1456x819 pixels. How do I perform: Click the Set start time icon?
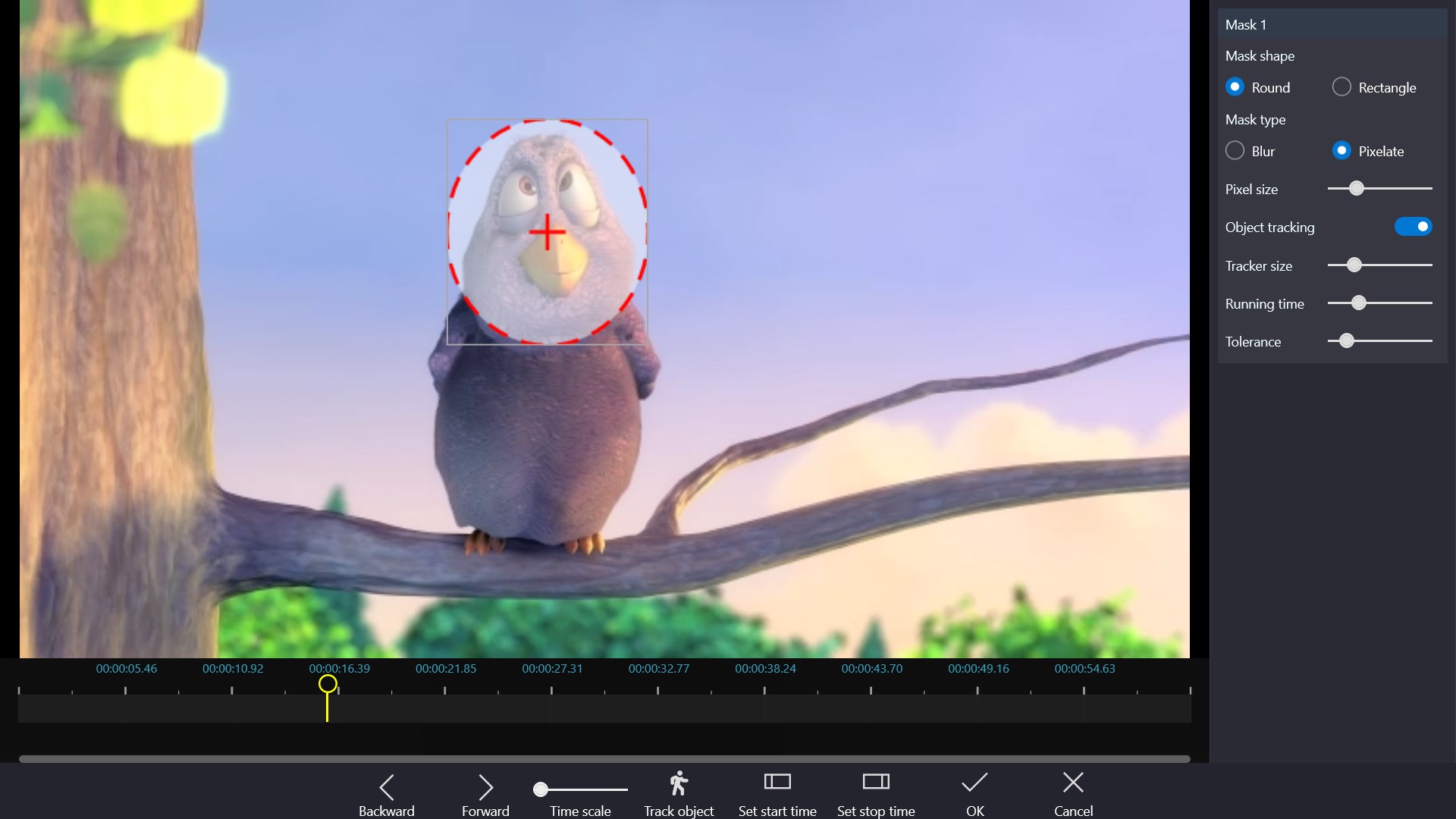pyautogui.click(x=777, y=783)
